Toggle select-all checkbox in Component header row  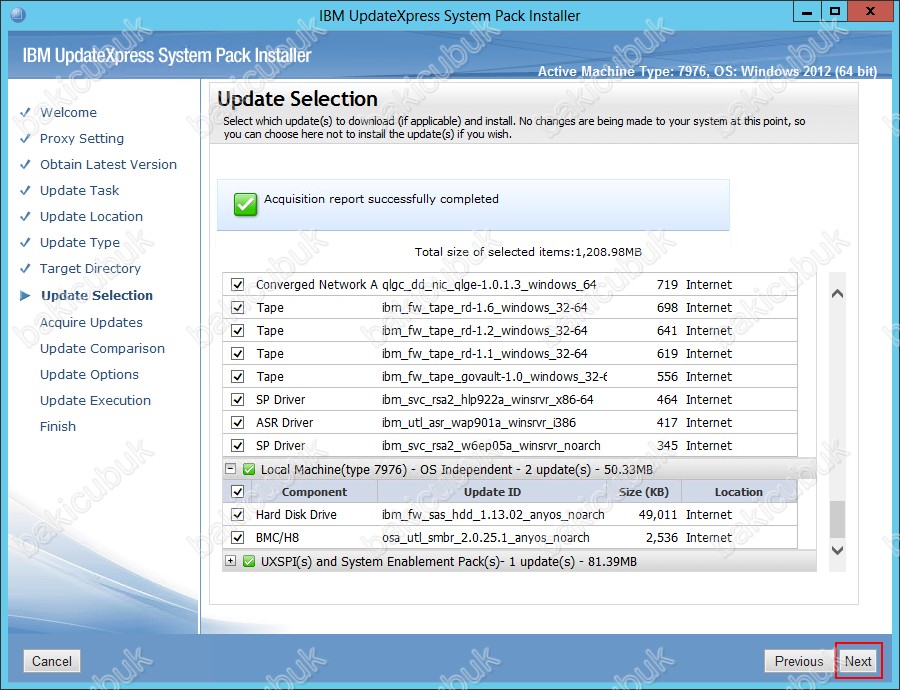pyautogui.click(x=237, y=492)
